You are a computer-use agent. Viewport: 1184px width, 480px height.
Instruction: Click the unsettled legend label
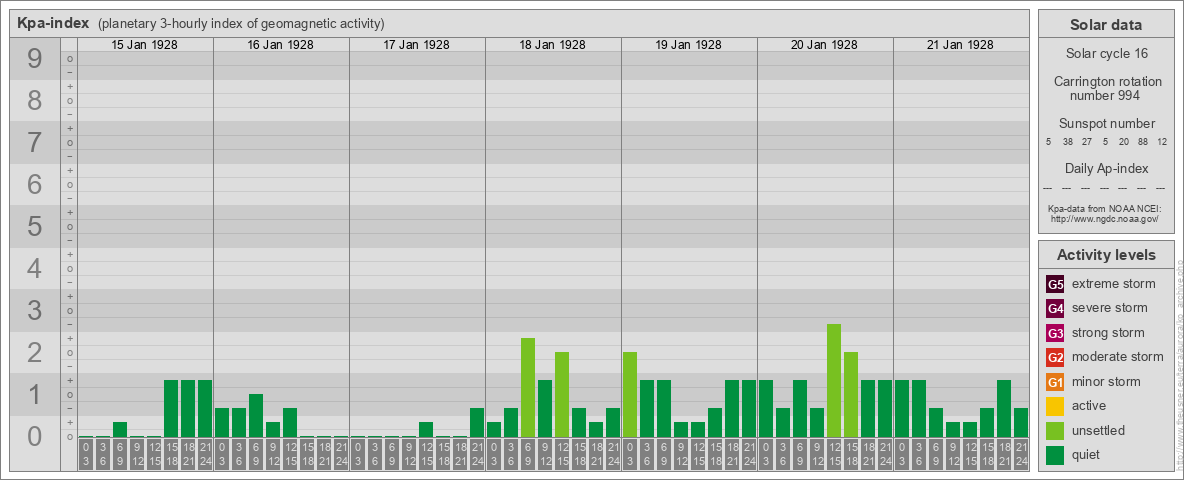click(x=1099, y=431)
